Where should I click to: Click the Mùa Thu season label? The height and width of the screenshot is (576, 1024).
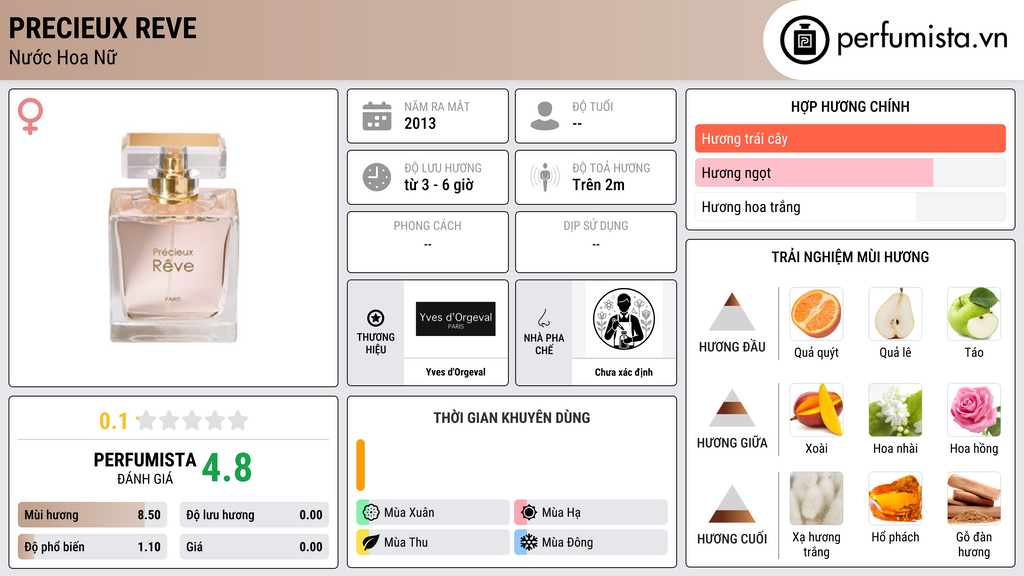pyautogui.click(x=406, y=542)
